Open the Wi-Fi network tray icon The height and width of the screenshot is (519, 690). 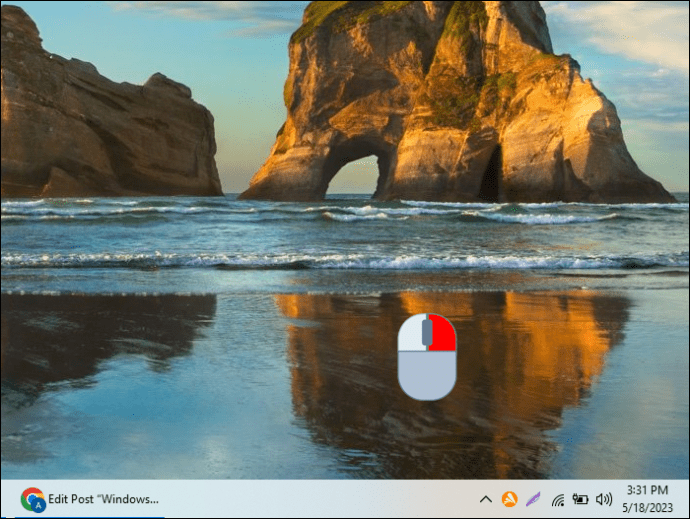click(558, 500)
